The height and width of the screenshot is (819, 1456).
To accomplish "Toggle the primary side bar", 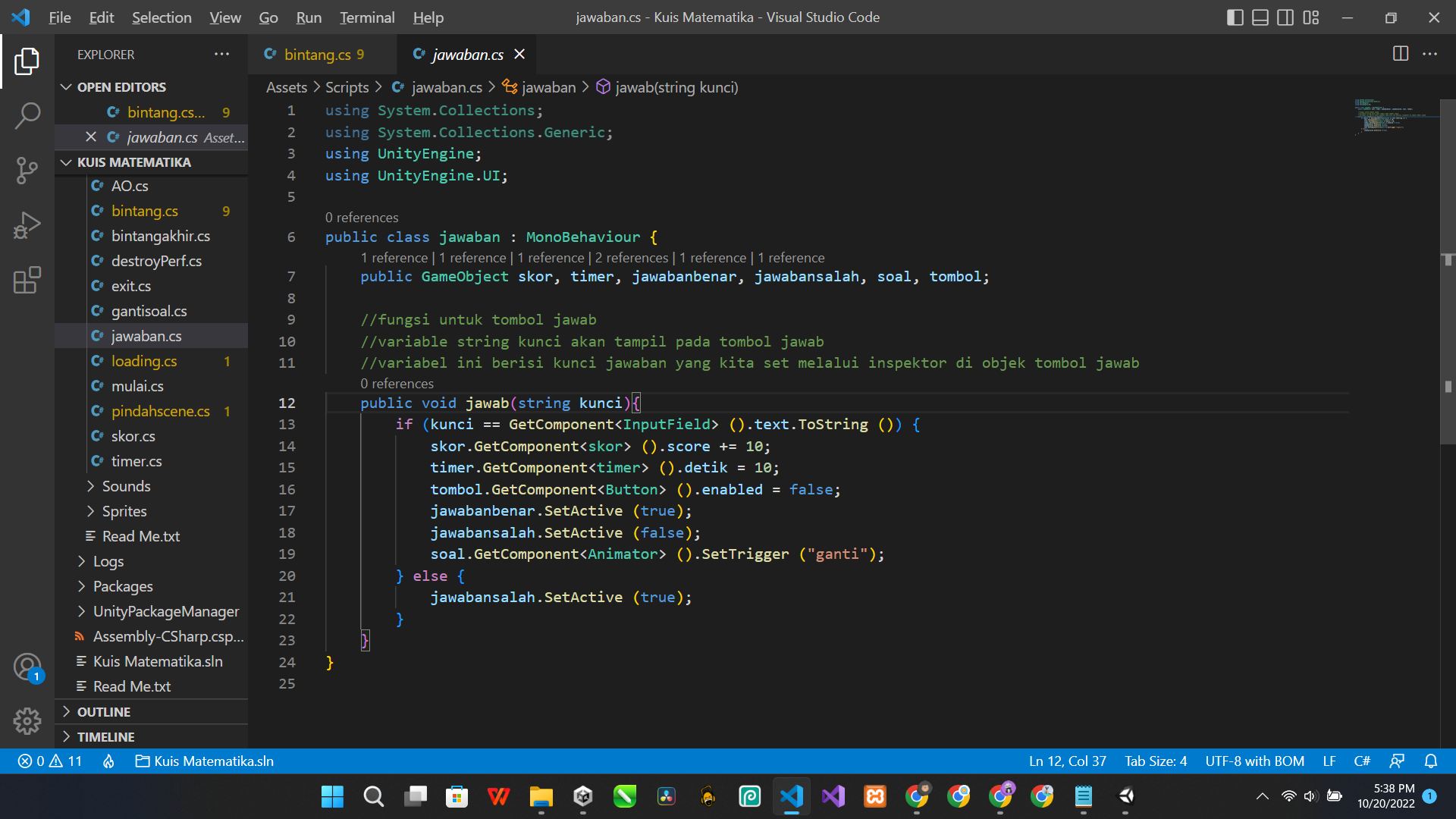I will 1235,17.
